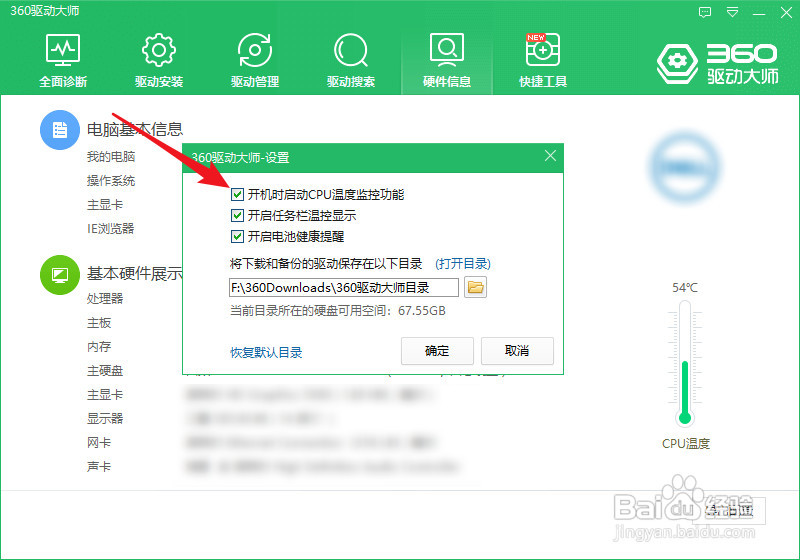Select 操作系统 in the info list
Screen dimensions: 800x560
pos(111,181)
